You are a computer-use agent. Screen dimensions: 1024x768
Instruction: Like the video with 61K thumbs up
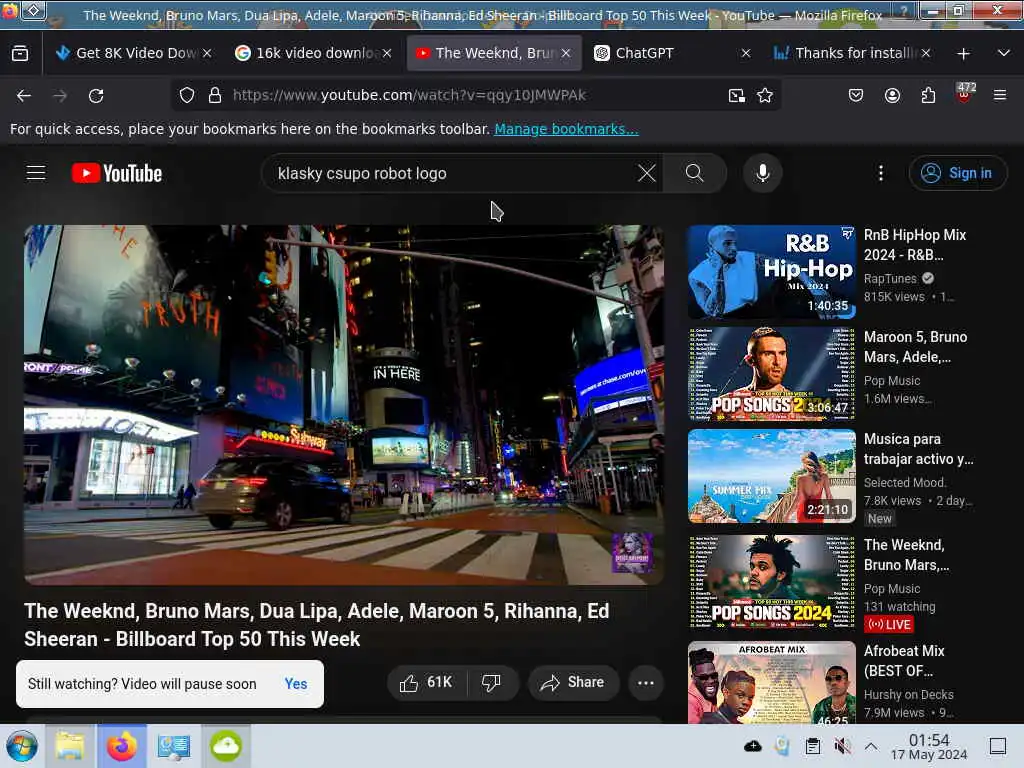pos(426,682)
